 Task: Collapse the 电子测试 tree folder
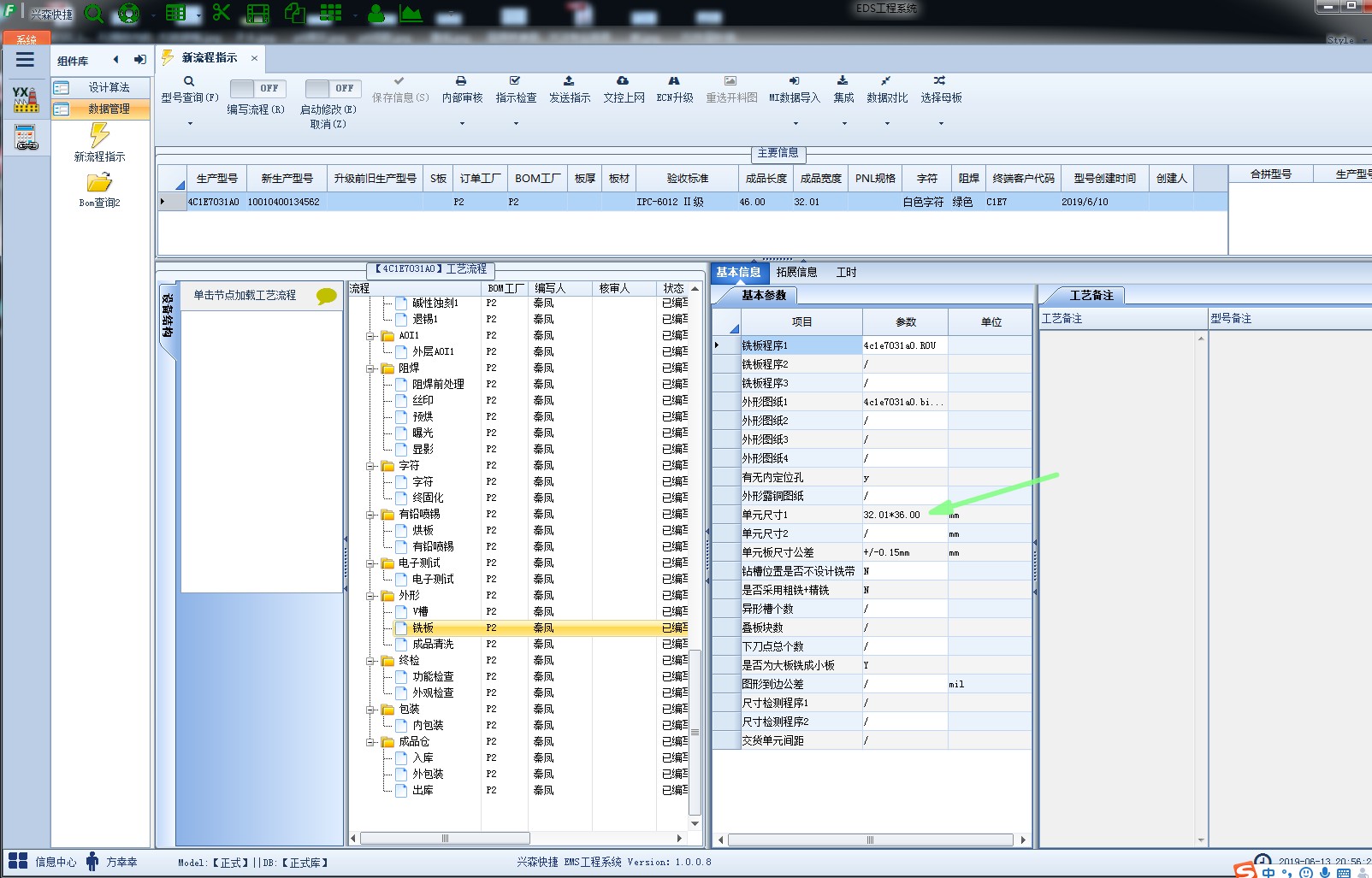pos(372,563)
